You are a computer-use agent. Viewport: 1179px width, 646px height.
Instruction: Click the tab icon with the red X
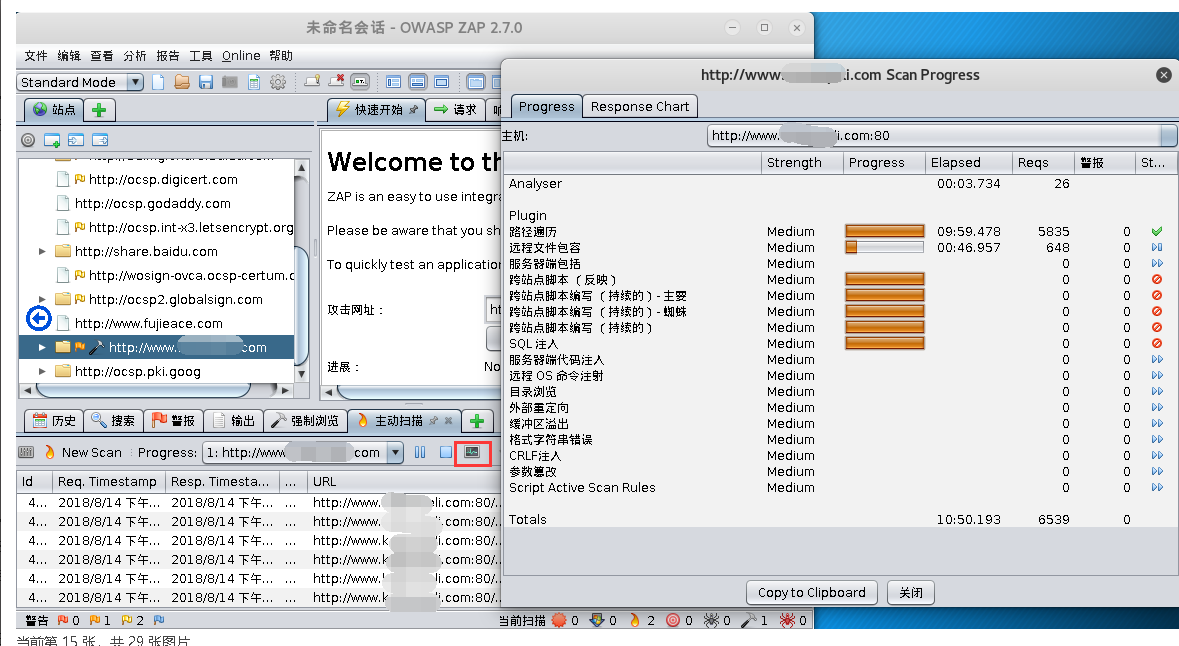[x=336, y=81]
